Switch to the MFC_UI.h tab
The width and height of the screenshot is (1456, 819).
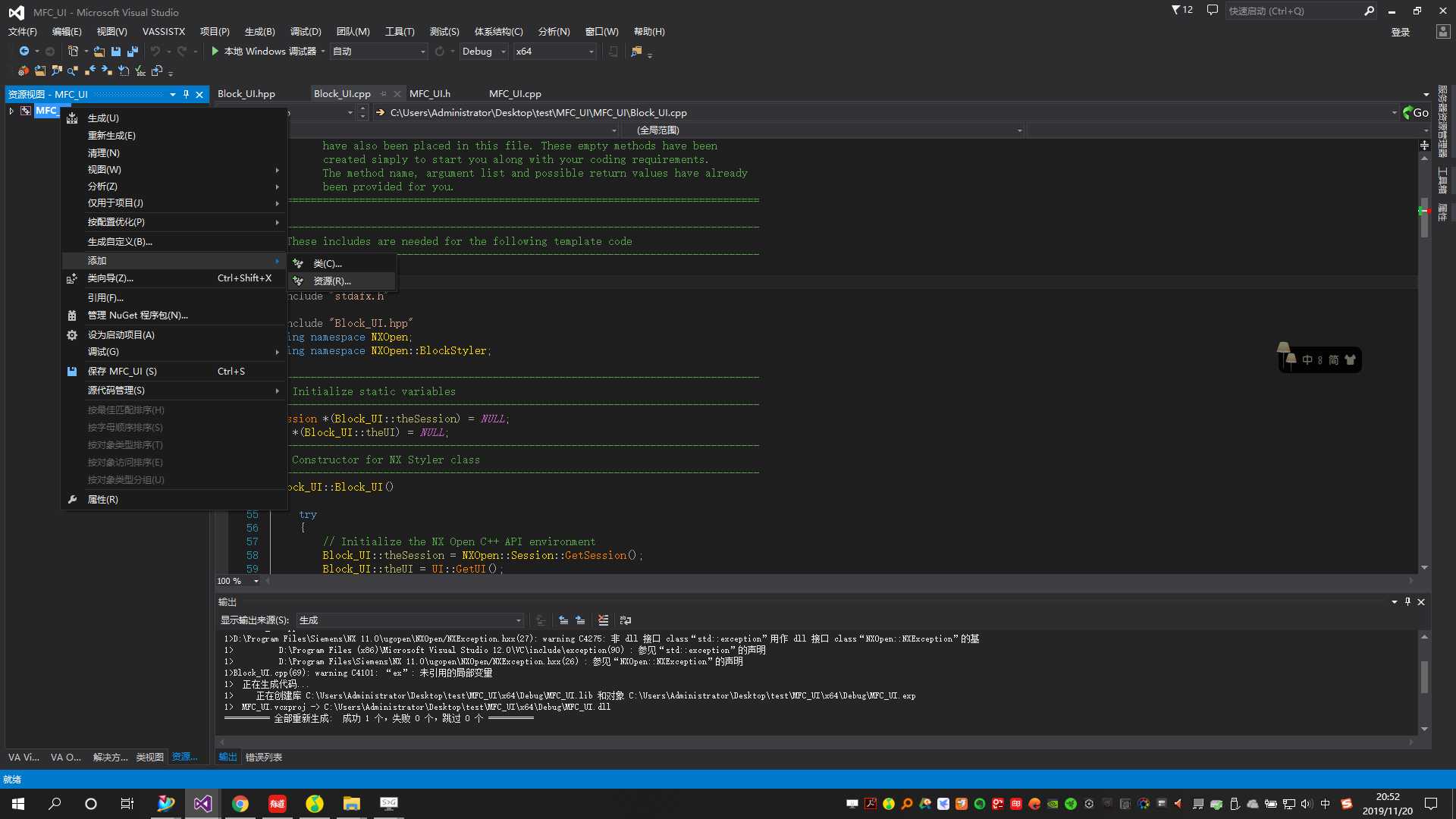430,94
